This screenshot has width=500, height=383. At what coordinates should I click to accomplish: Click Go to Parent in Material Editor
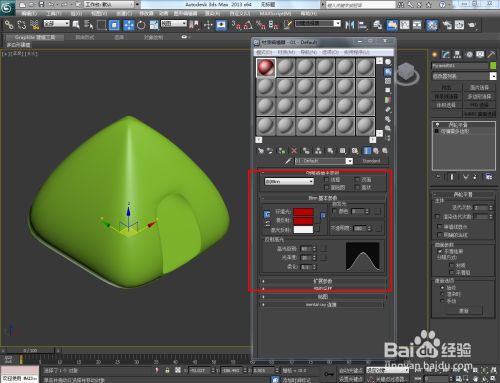click(376, 151)
